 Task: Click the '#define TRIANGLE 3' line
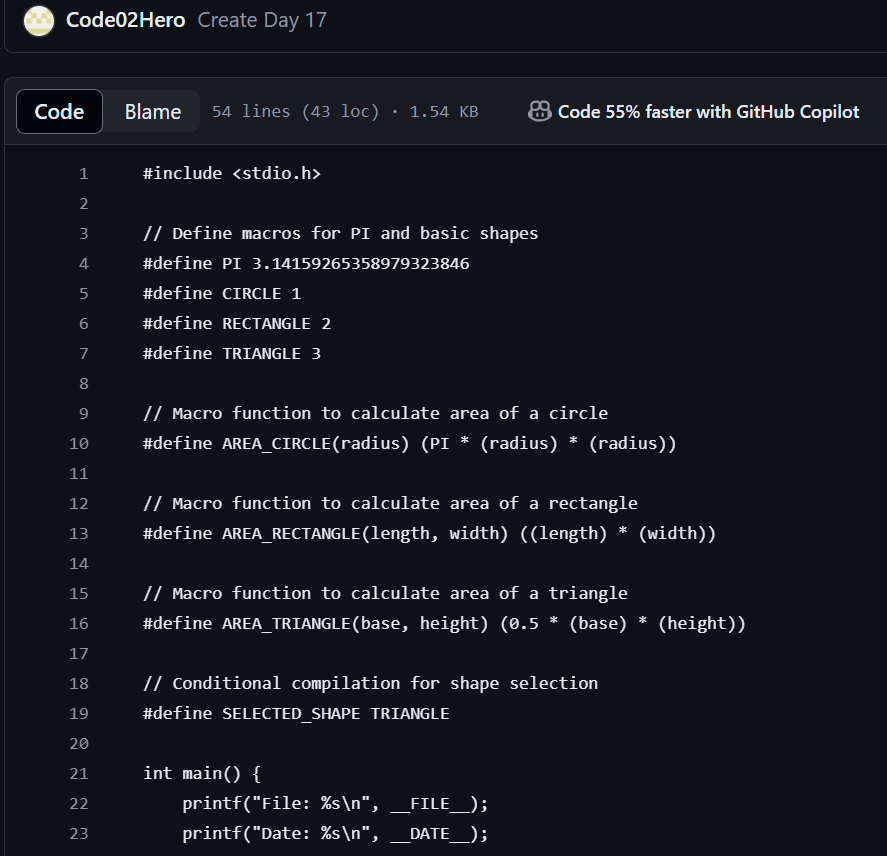232,353
